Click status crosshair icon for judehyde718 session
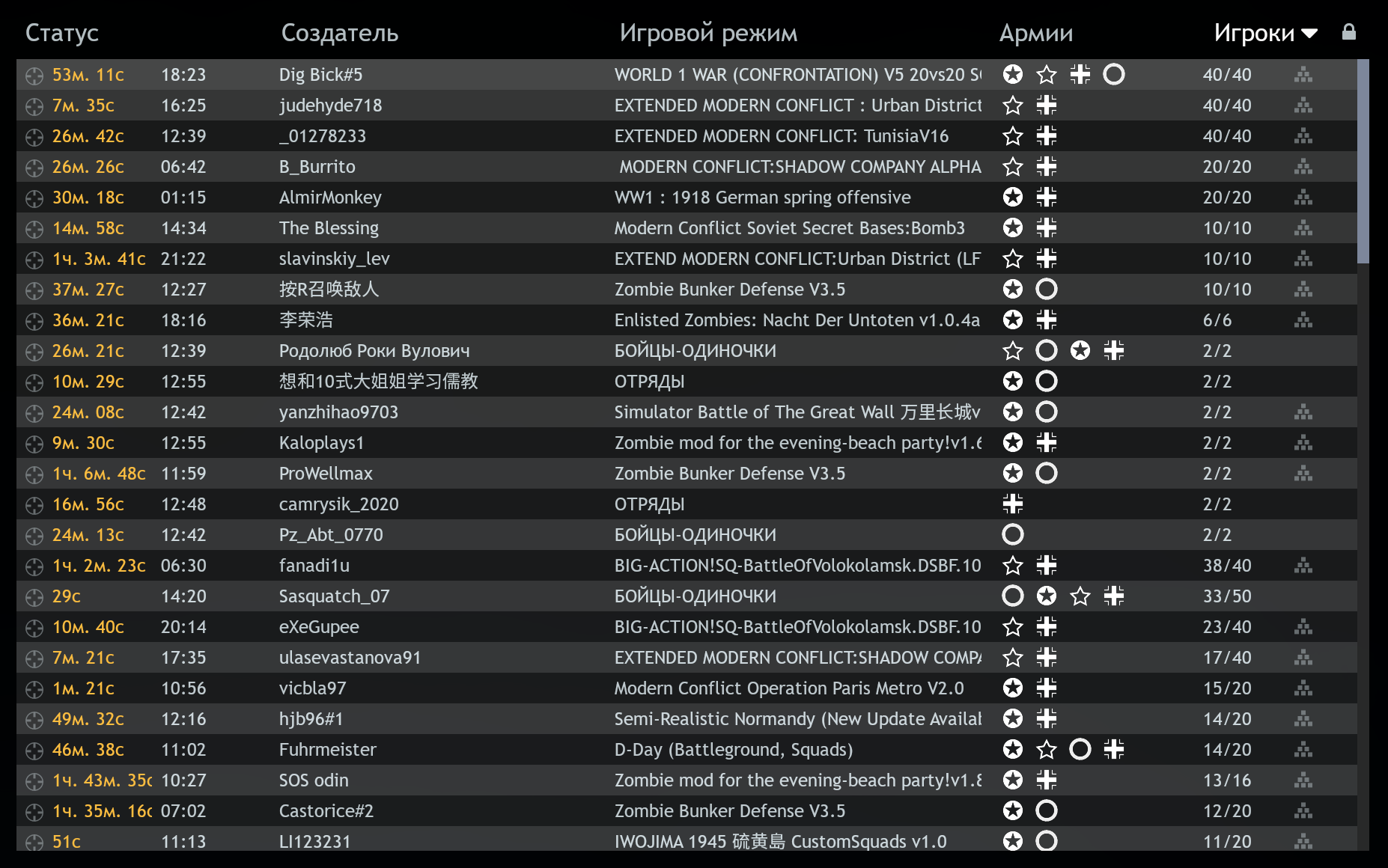This screenshot has height=868, width=1388. tap(34, 106)
